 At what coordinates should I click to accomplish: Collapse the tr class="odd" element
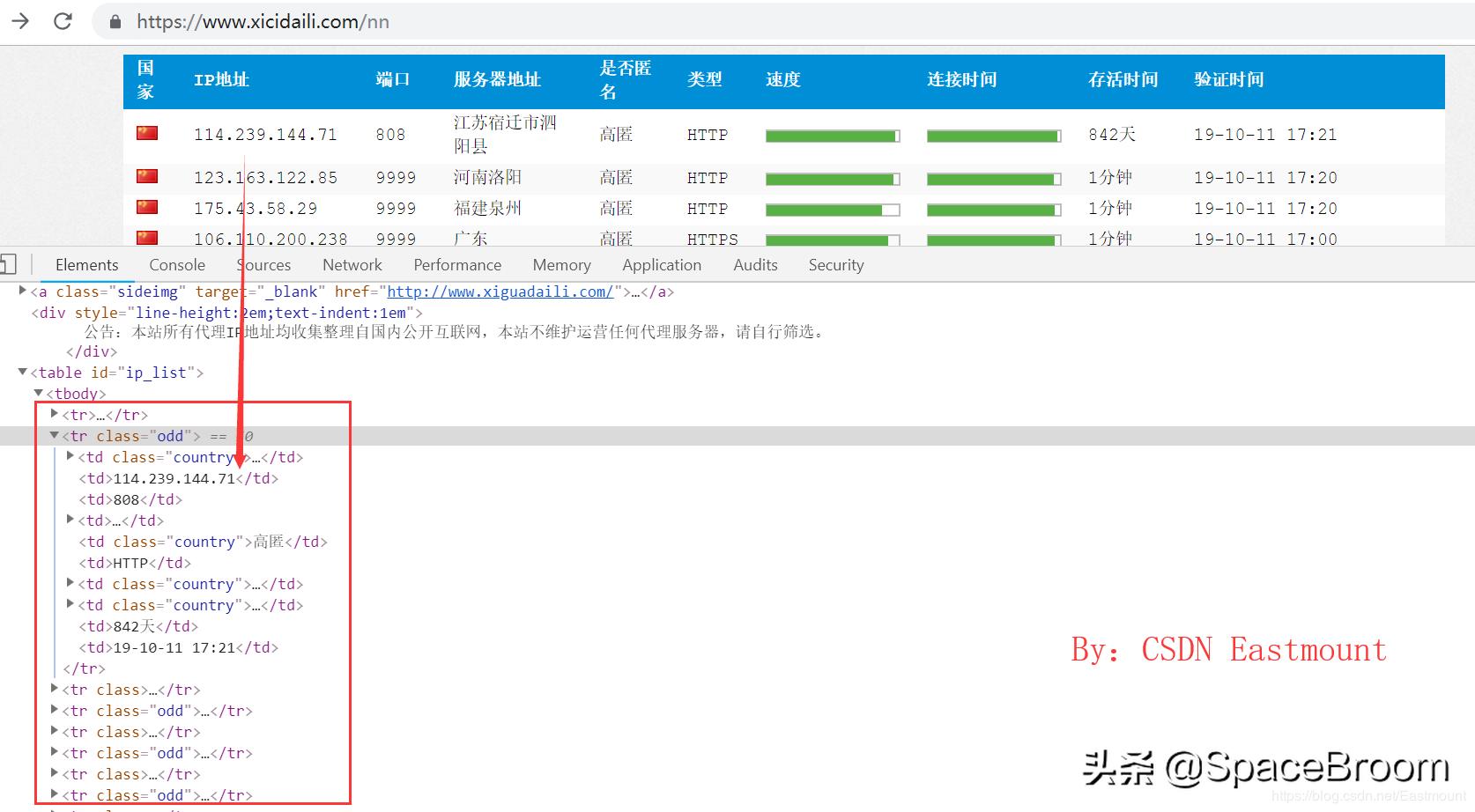55,435
